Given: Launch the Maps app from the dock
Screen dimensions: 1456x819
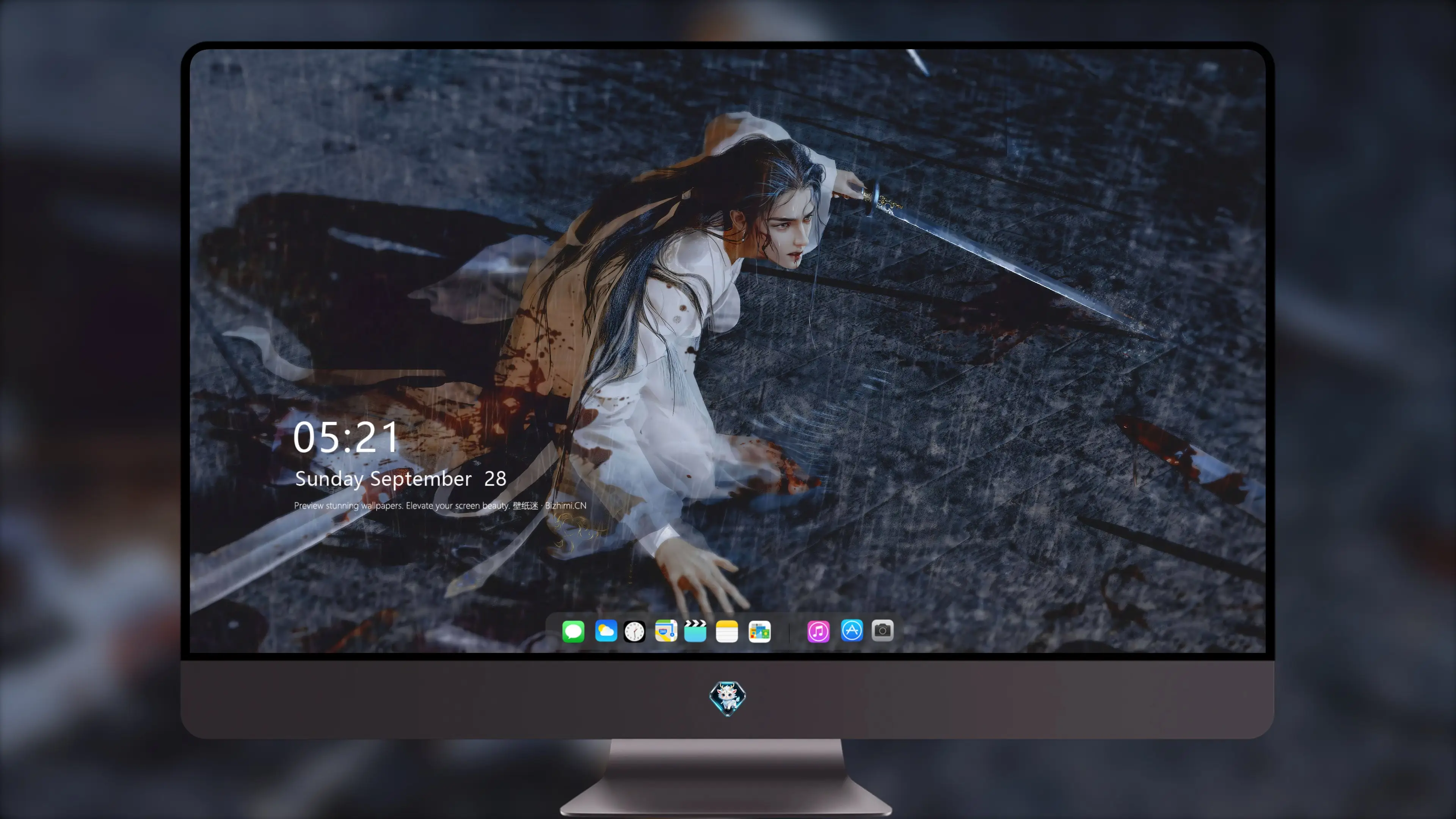Looking at the screenshot, I should pyautogui.click(x=666, y=631).
